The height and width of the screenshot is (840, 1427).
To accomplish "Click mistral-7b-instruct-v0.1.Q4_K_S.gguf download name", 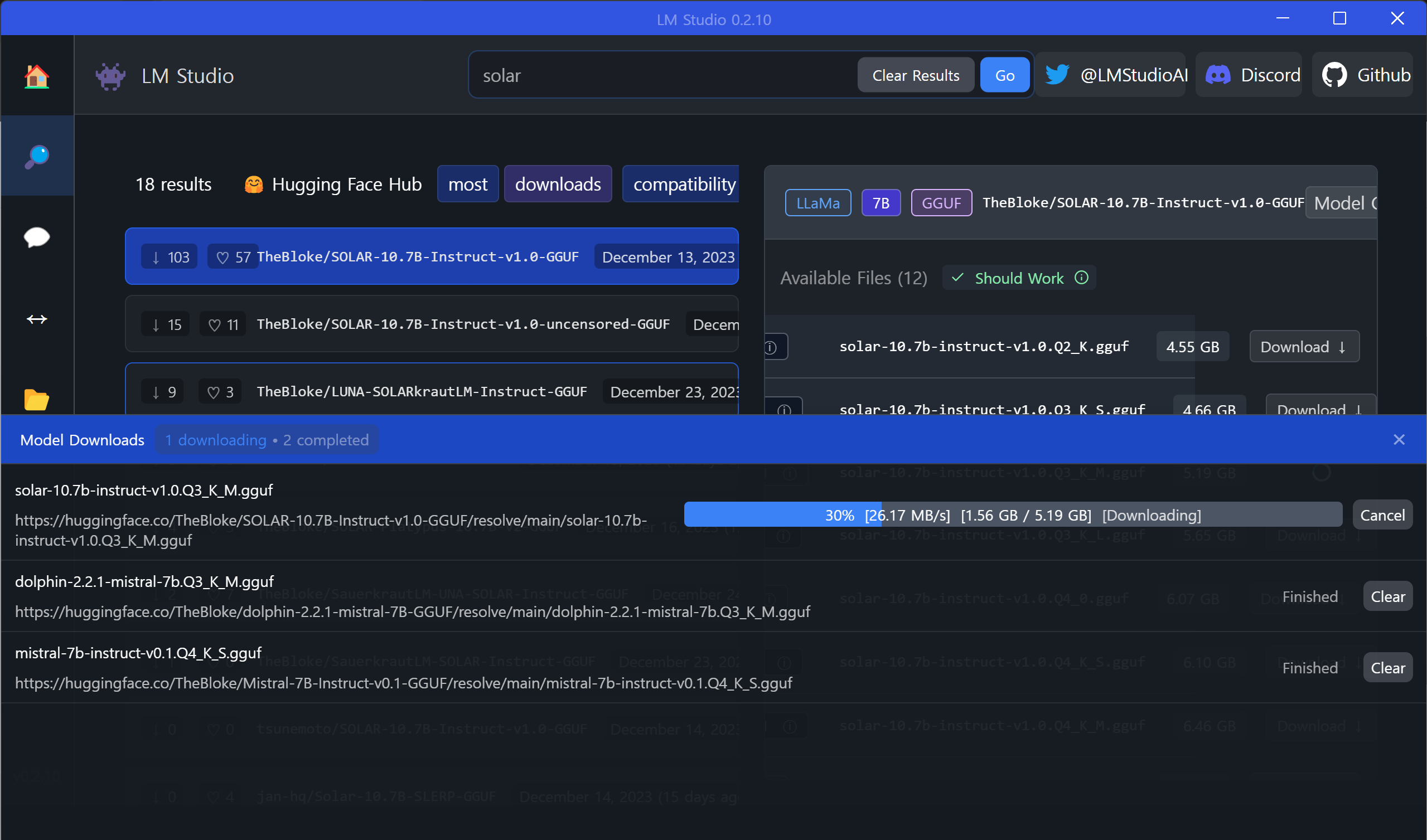I will tap(138, 653).
